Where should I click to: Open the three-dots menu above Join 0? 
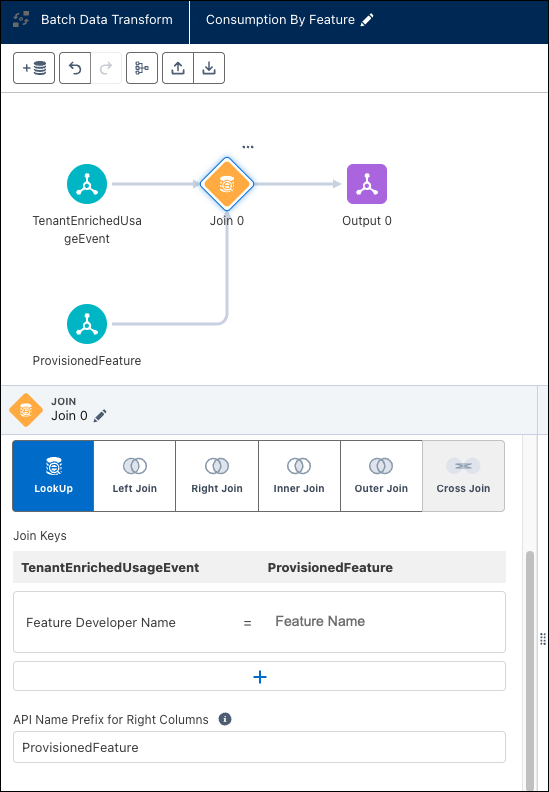pyautogui.click(x=247, y=147)
